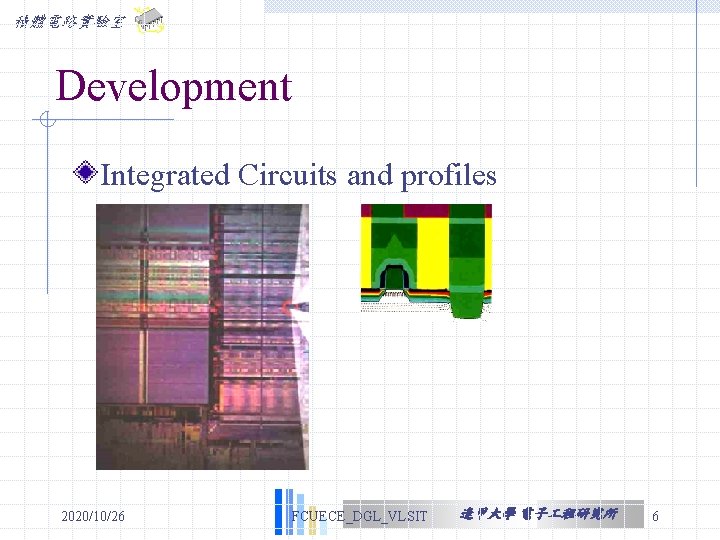Screen dimensions: 720x540
Task: Click the slide number 6
Action: coord(655,516)
